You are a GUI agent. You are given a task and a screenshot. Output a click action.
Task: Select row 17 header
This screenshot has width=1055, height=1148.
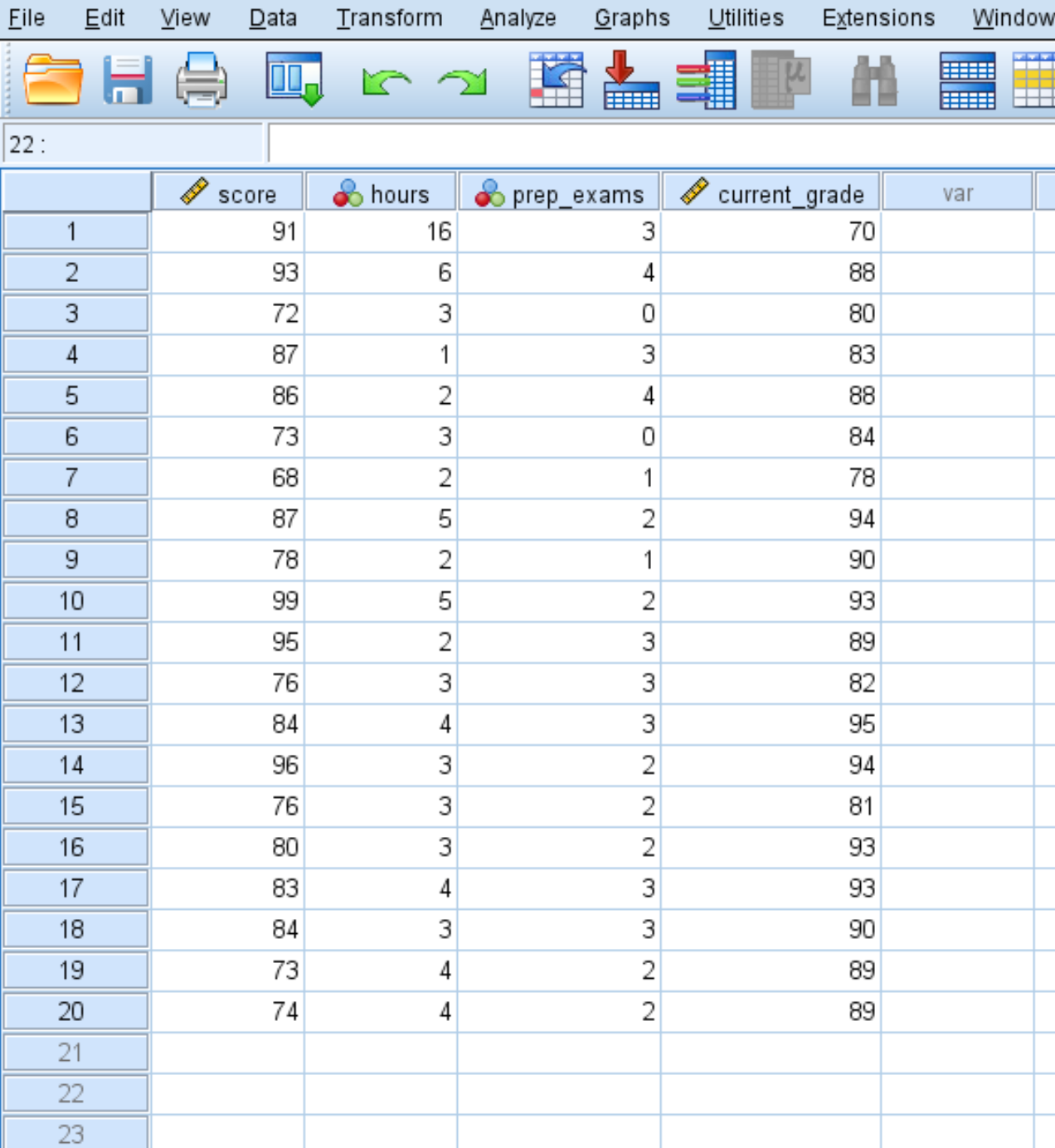(76, 888)
